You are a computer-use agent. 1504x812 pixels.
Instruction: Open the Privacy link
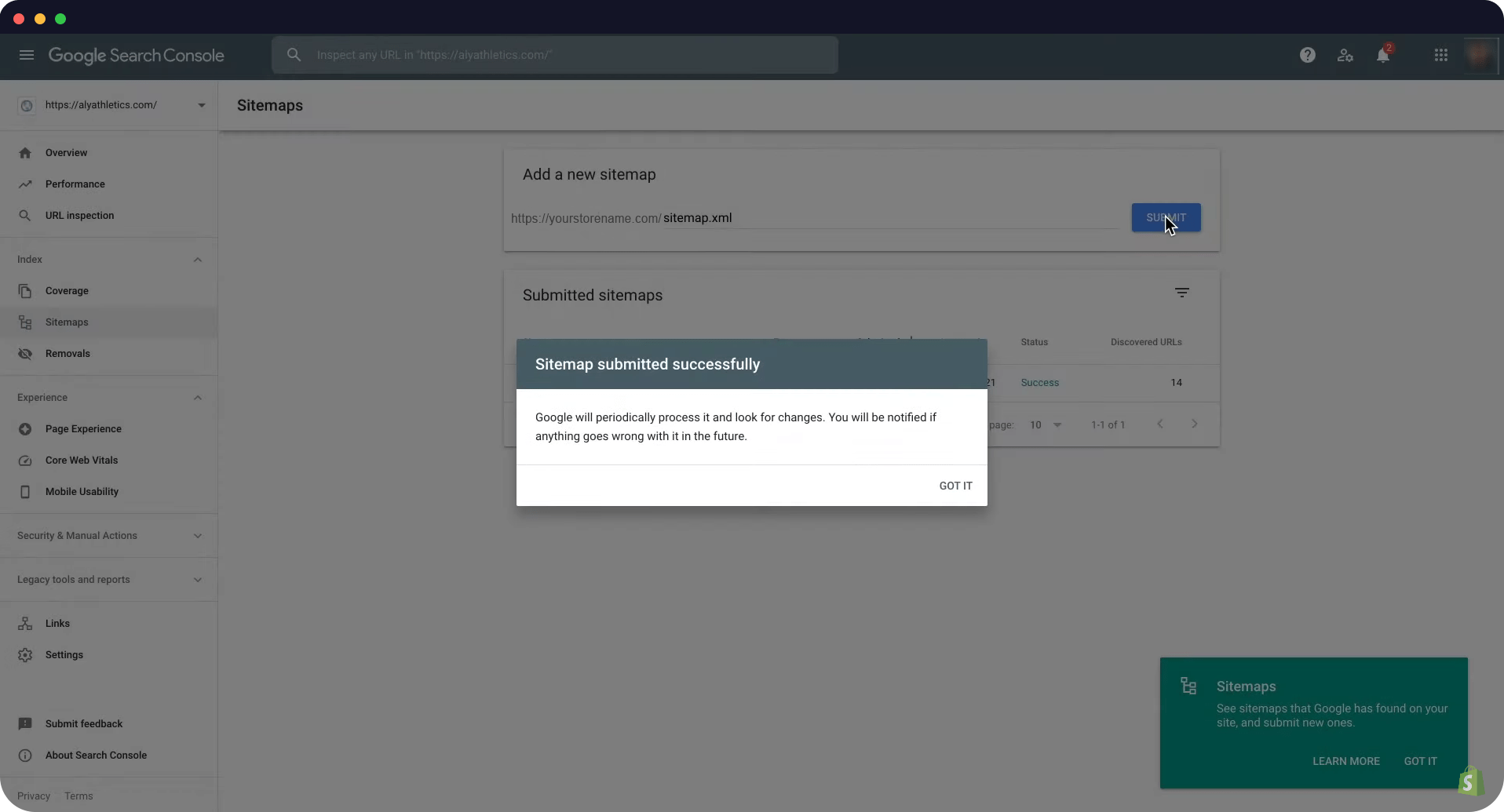coord(34,796)
